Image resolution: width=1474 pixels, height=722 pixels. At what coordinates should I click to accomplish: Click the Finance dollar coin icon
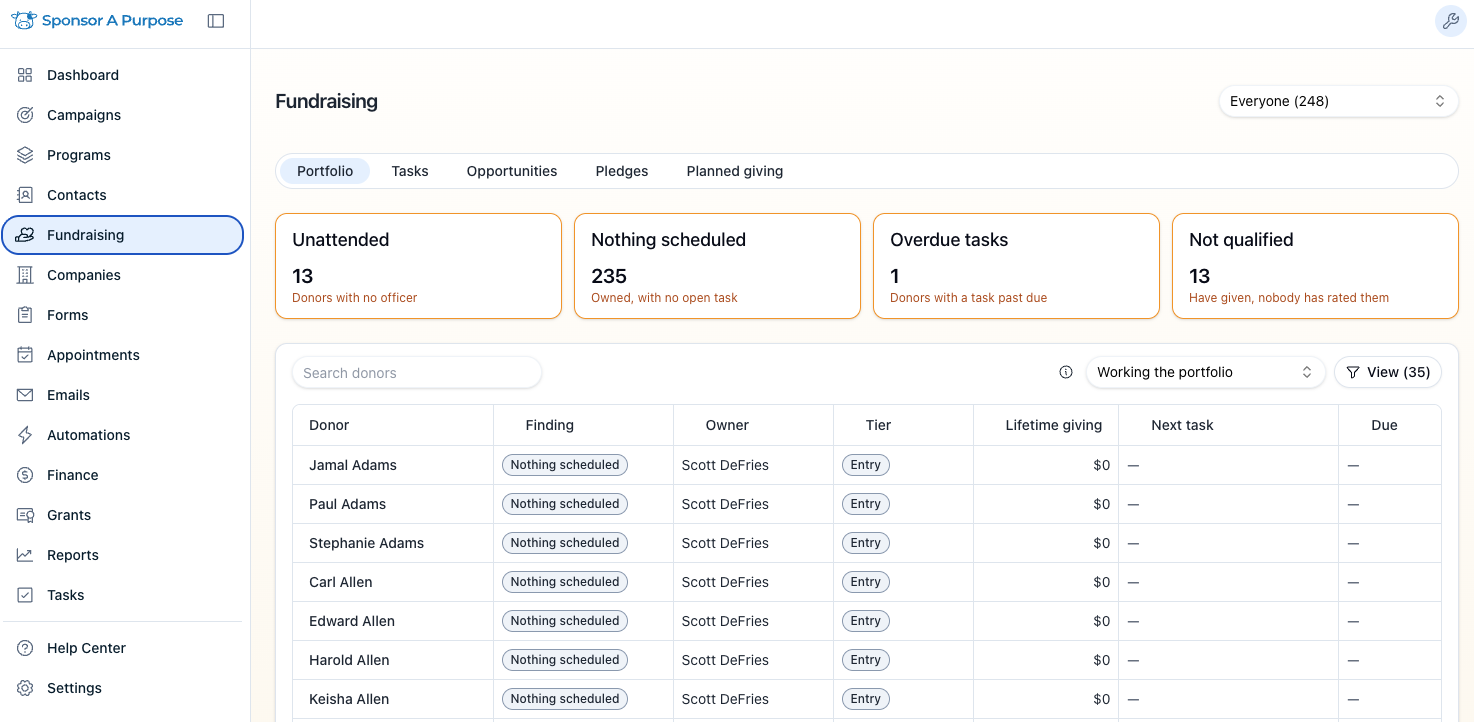[25, 475]
